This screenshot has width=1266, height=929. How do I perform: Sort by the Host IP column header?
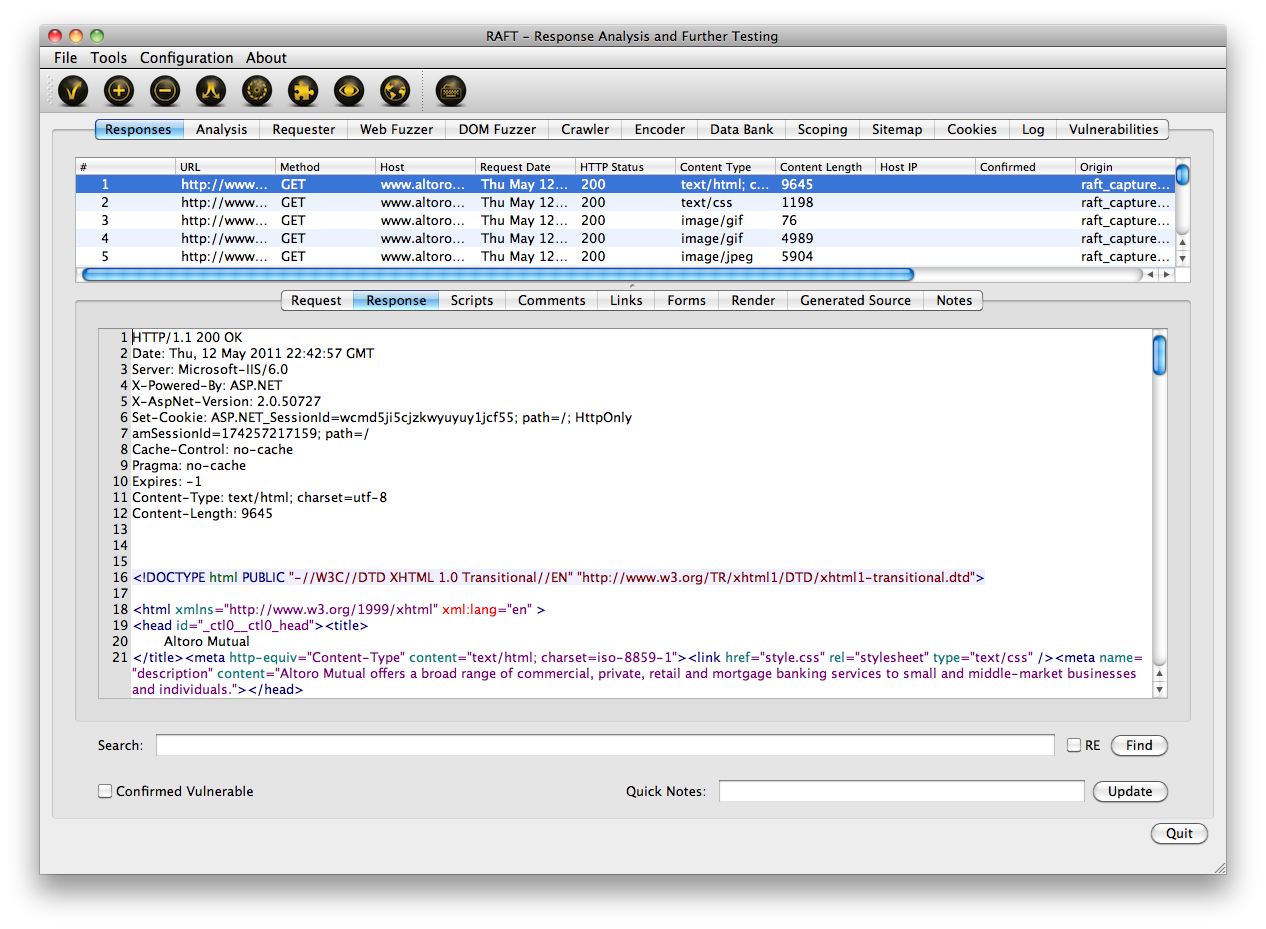926,167
